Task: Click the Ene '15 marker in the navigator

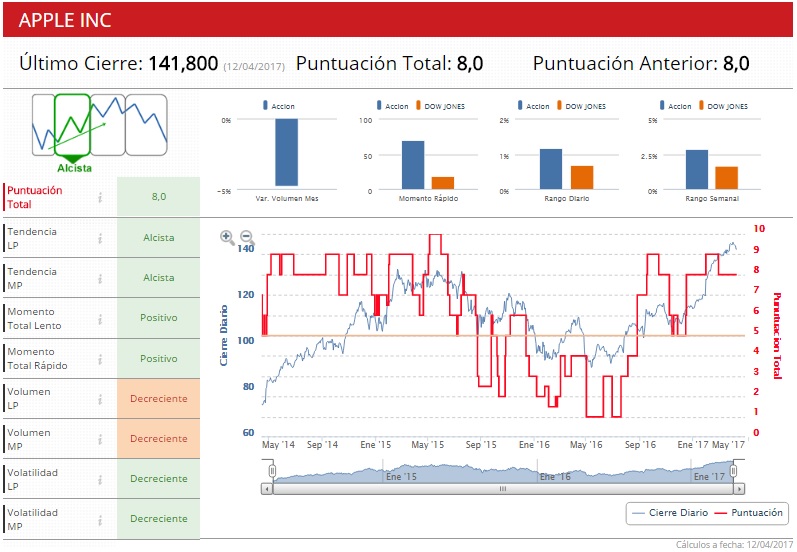Action: 401,477
